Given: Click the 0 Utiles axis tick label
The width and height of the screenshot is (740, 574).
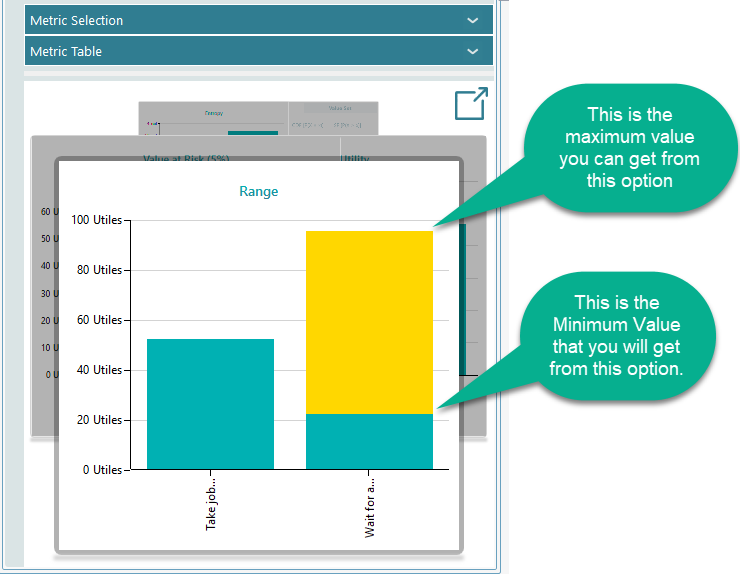Looking at the screenshot, I should point(101,470).
